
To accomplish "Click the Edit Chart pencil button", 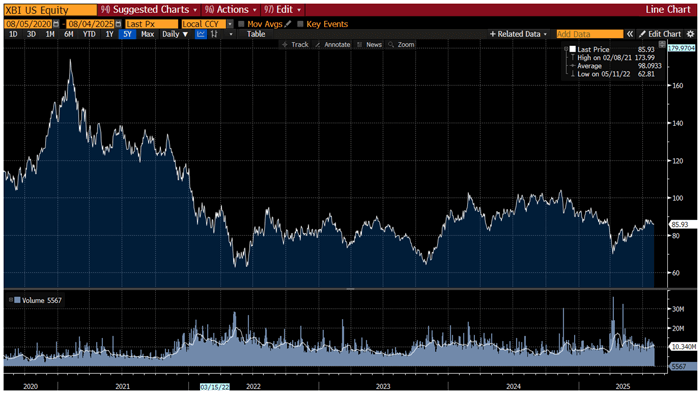I will tap(660, 34).
